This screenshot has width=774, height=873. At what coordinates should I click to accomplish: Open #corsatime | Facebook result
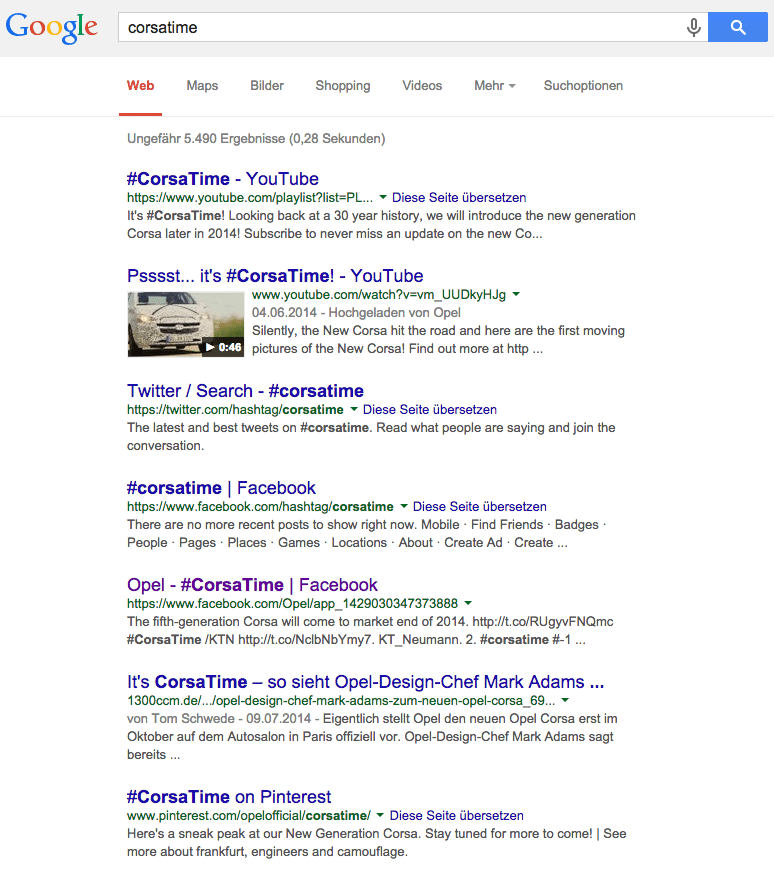click(x=221, y=488)
